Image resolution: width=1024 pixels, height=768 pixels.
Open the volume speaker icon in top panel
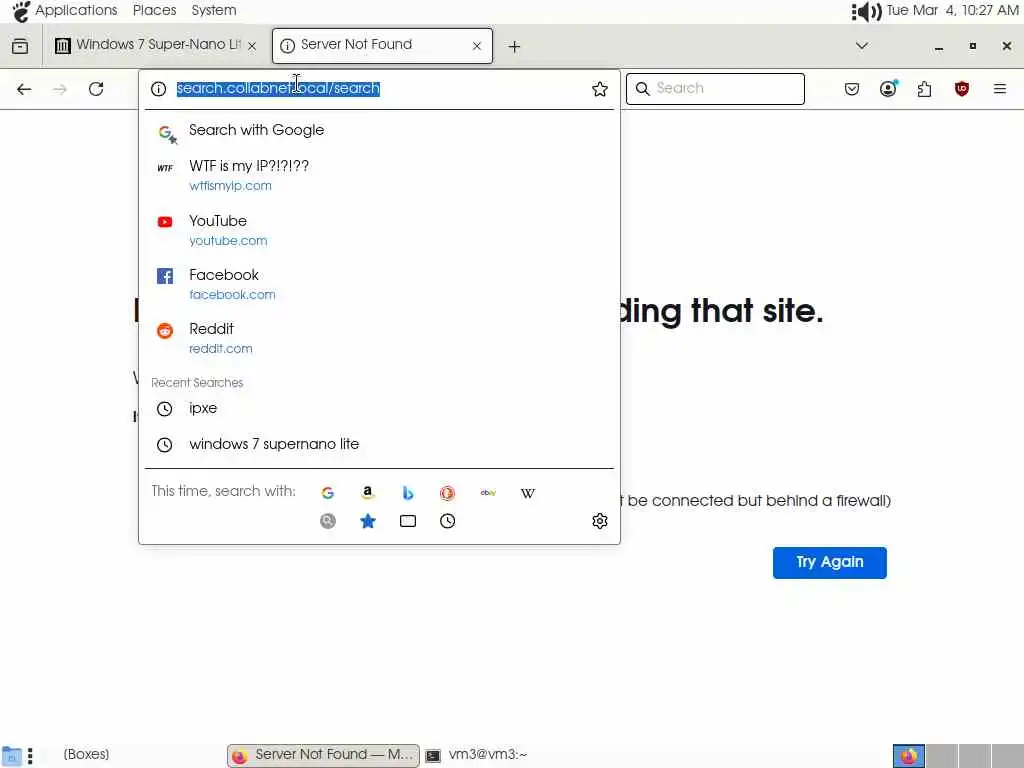[x=867, y=11]
